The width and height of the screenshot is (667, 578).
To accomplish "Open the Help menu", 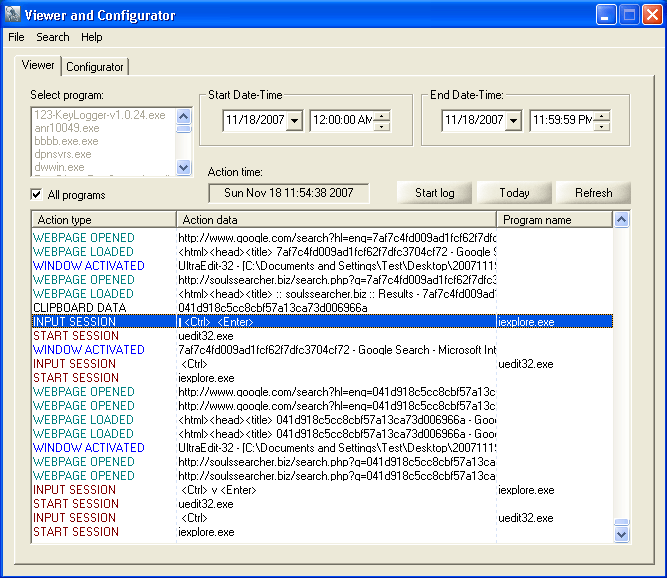I will [92, 37].
